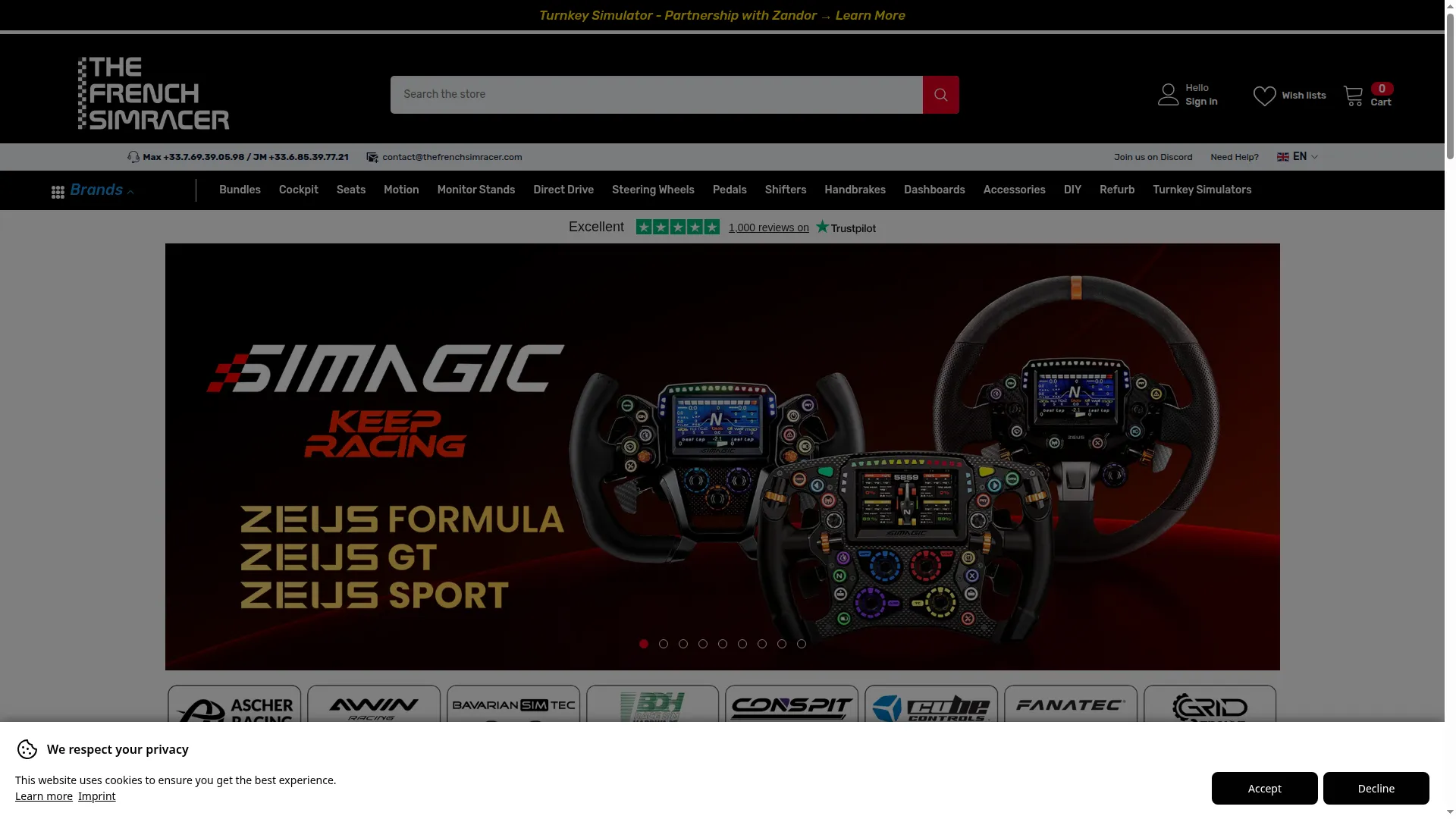Select sixth carousel slide dot

pos(742,644)
